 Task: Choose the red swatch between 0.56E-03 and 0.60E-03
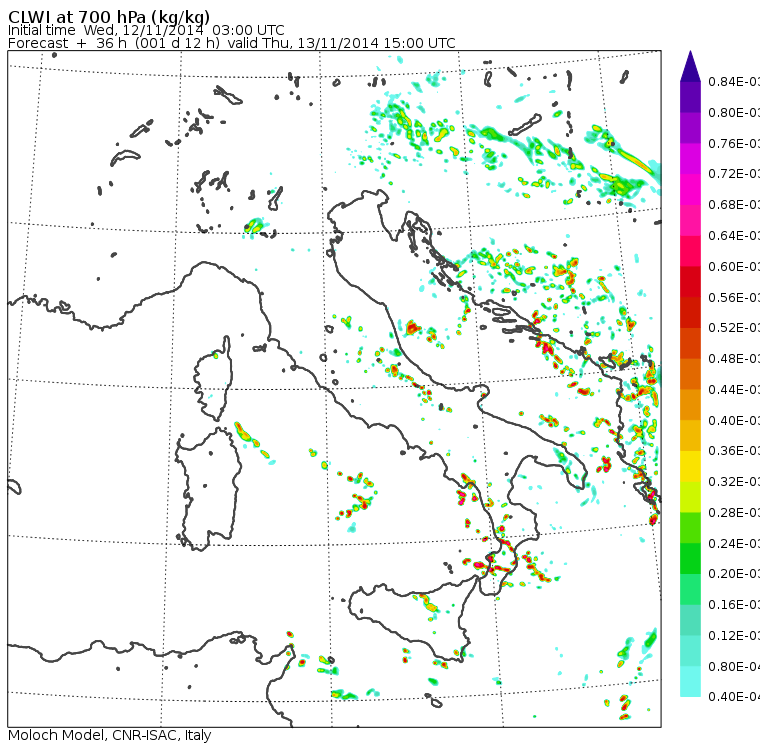point(690,282)
